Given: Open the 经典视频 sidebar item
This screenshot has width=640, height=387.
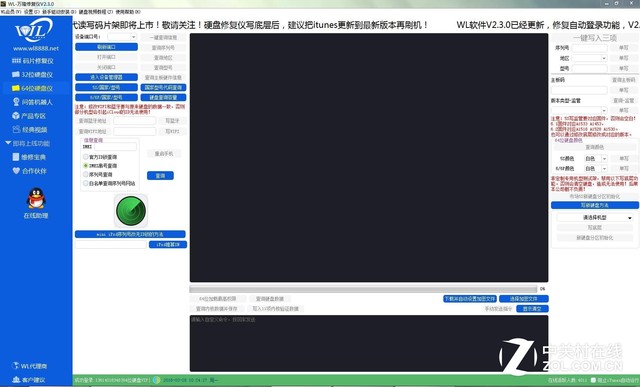Looking at the screenshot, I should 30,130.
